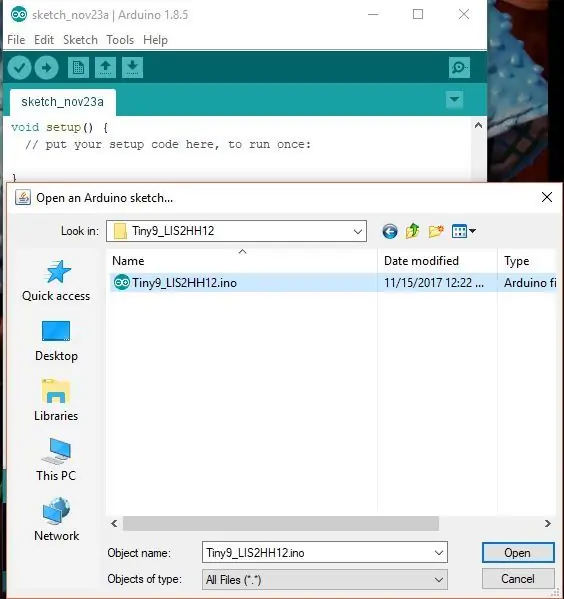564x599 pixels.
Task: Click the 11/15/2017 12:22 date cell
Action: [434, 283]
